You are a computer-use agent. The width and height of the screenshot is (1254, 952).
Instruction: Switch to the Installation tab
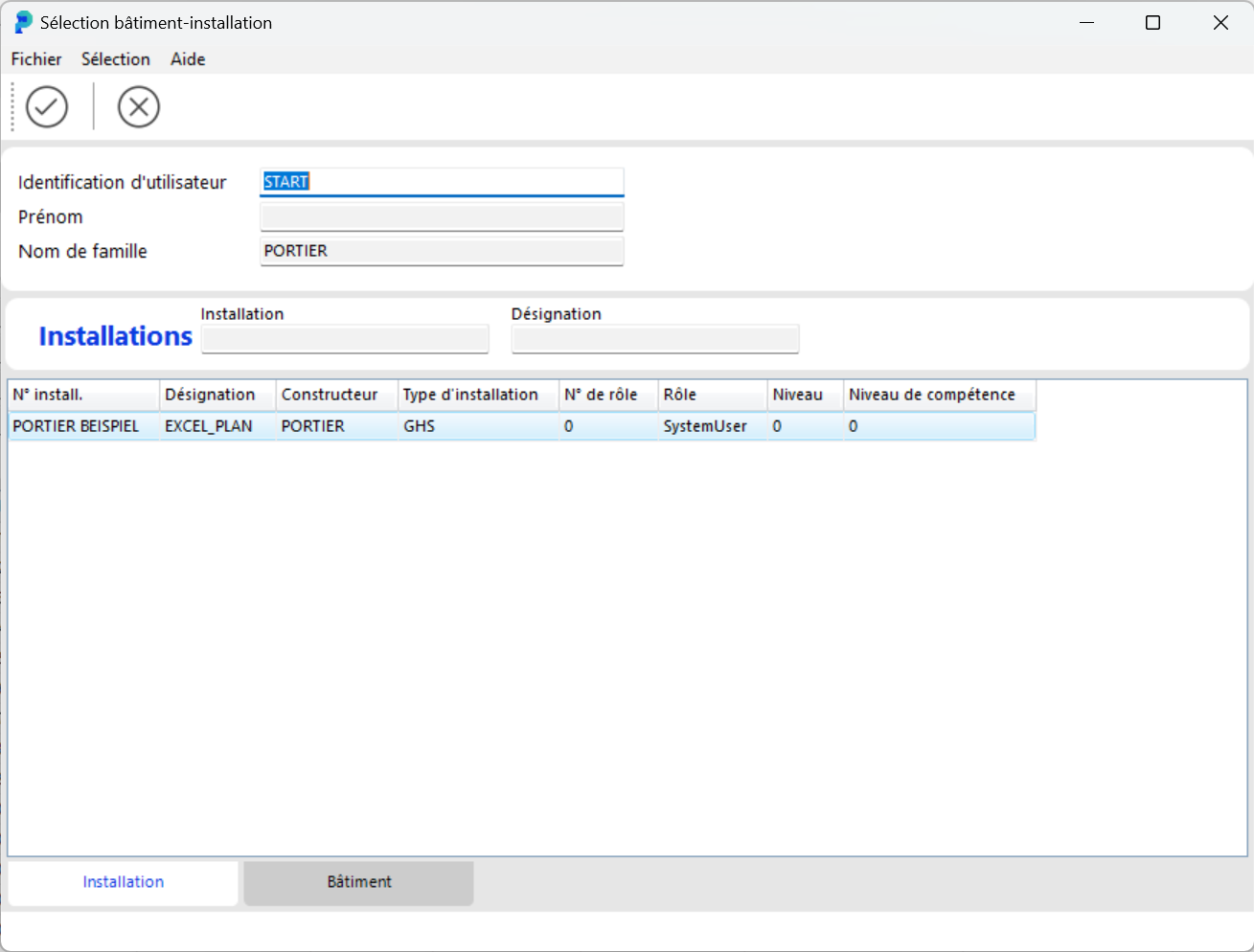tap(123, 882)
